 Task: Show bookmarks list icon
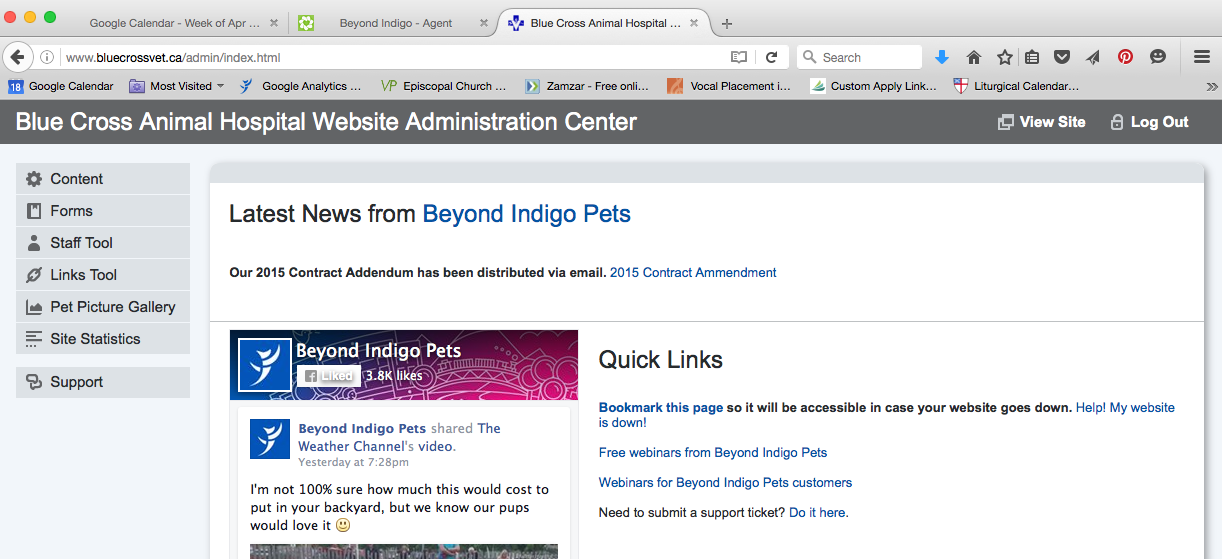click(x=1032, y=58)
